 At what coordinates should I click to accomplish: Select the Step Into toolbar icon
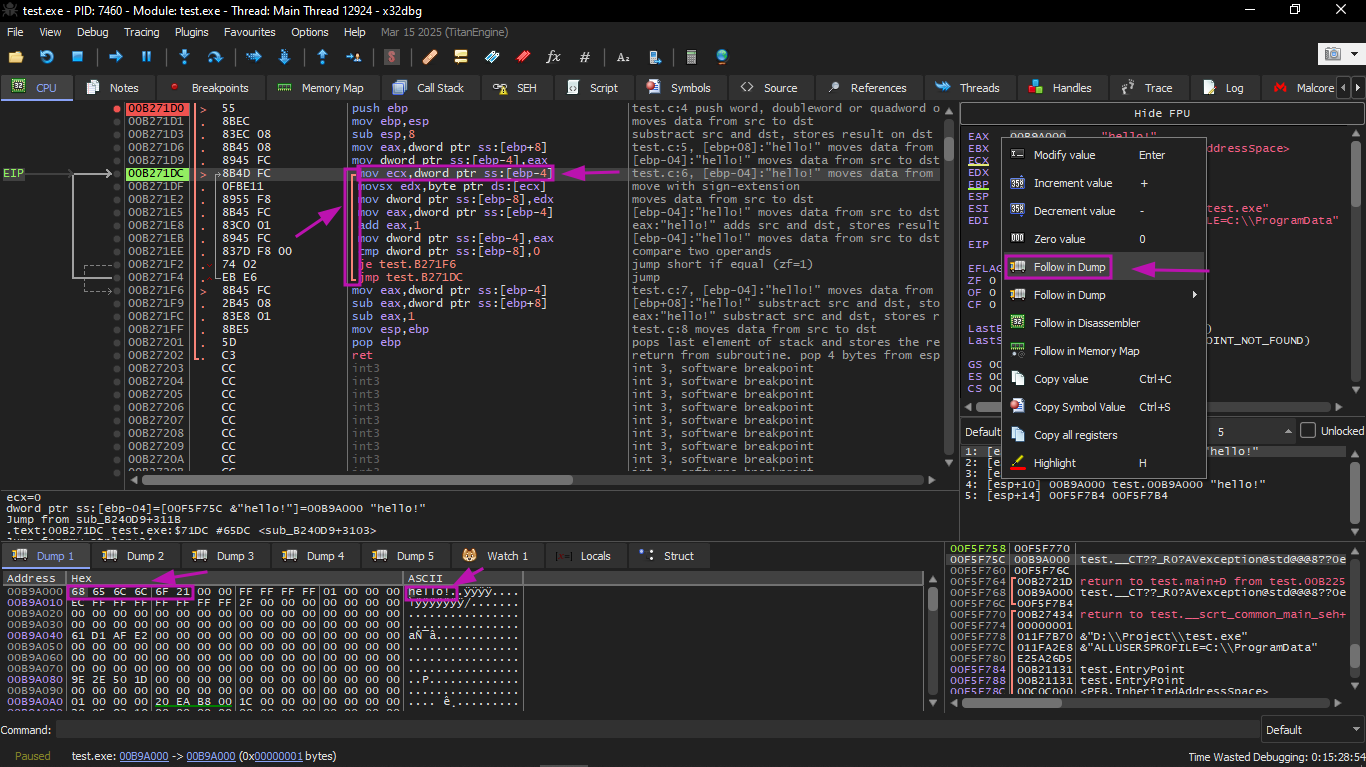(x=184, y=57)
